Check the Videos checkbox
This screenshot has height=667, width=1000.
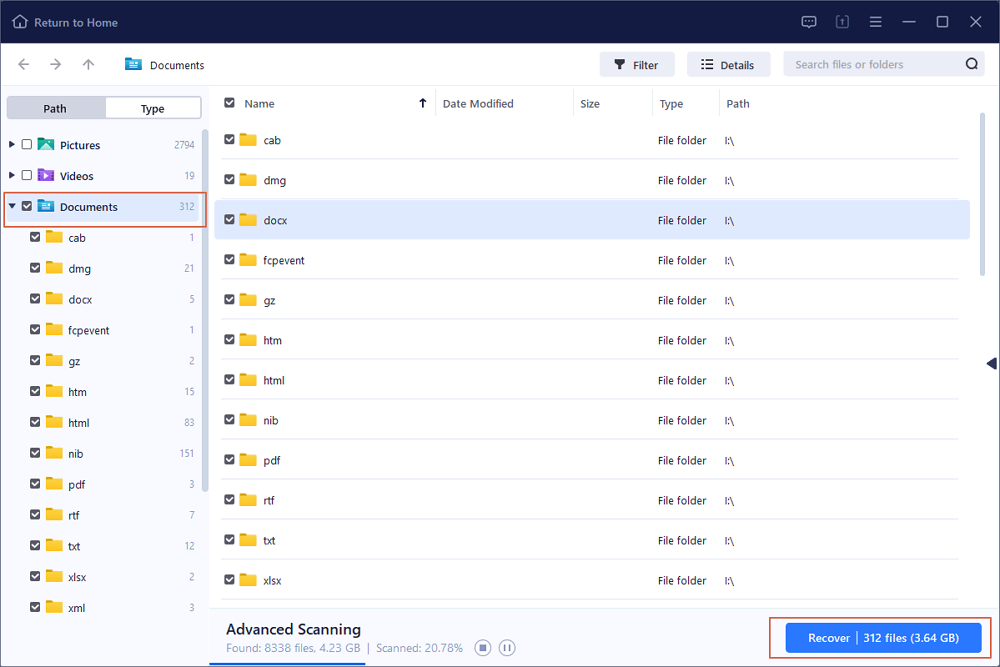tap(27, 175)
